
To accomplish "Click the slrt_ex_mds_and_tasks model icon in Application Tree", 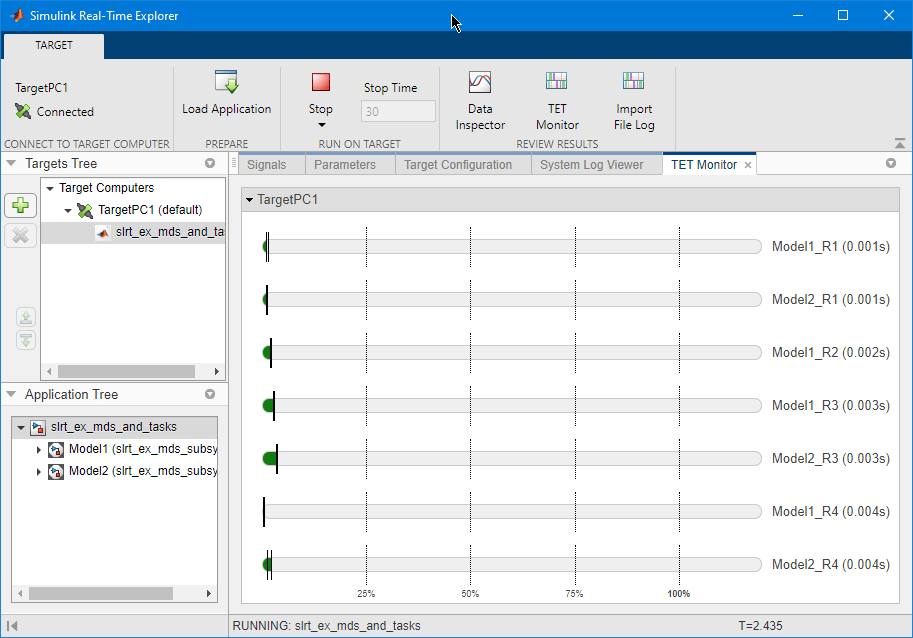I will pyautogui.click(x=38, y=427).
